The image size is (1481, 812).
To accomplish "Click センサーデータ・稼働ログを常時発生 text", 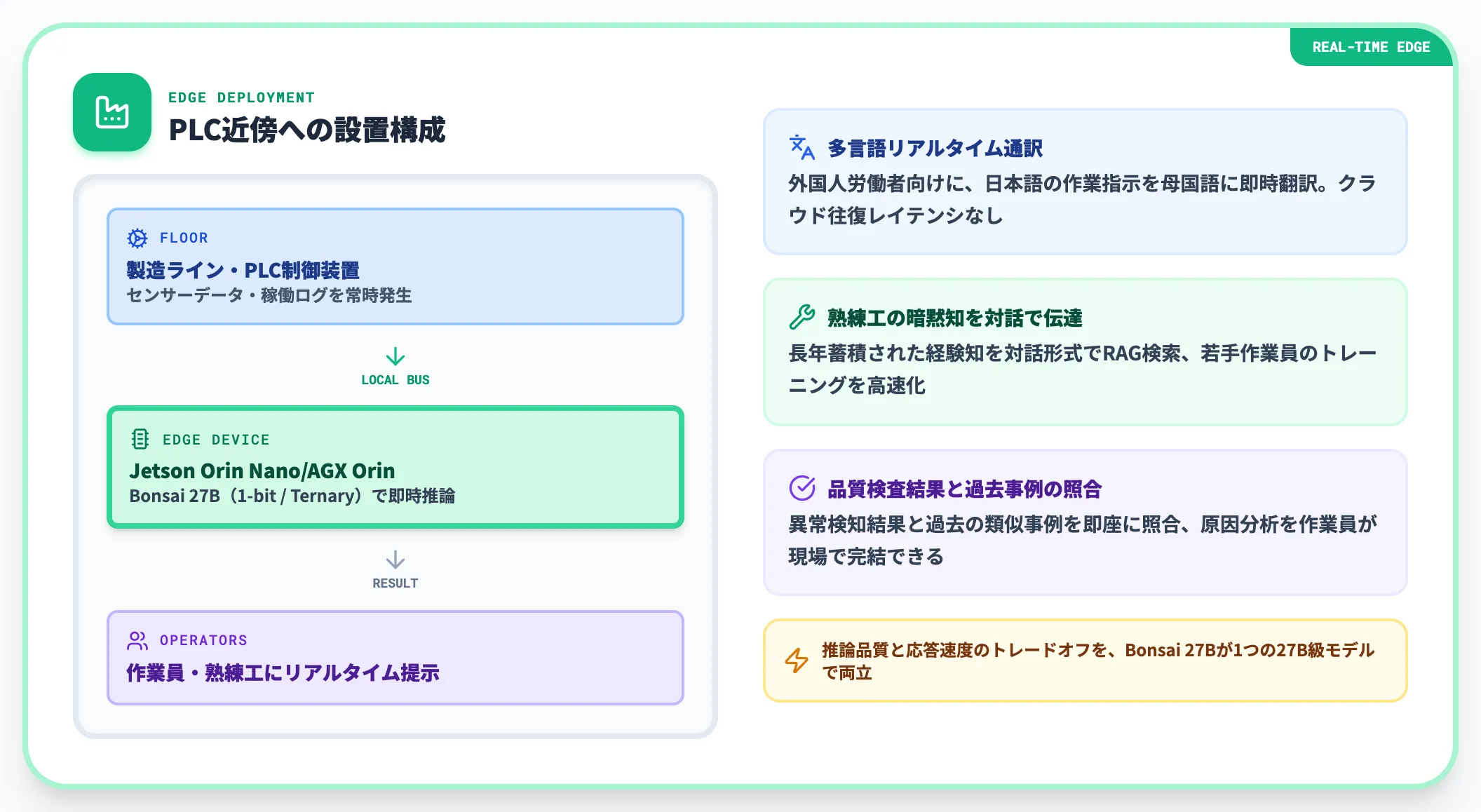I will [x=269, y=295].
